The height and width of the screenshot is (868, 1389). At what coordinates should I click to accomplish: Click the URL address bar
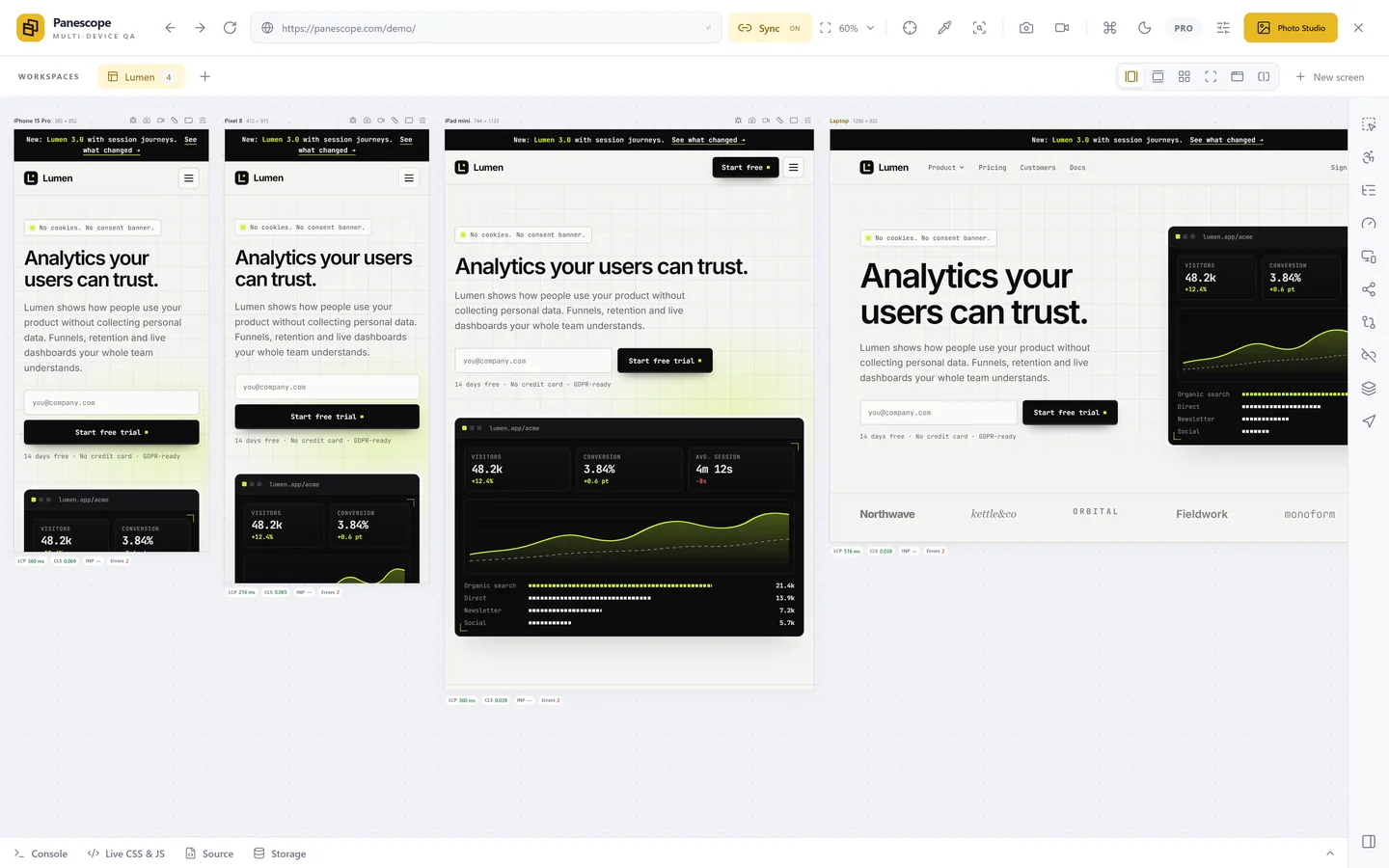click(x=486, y=28)
